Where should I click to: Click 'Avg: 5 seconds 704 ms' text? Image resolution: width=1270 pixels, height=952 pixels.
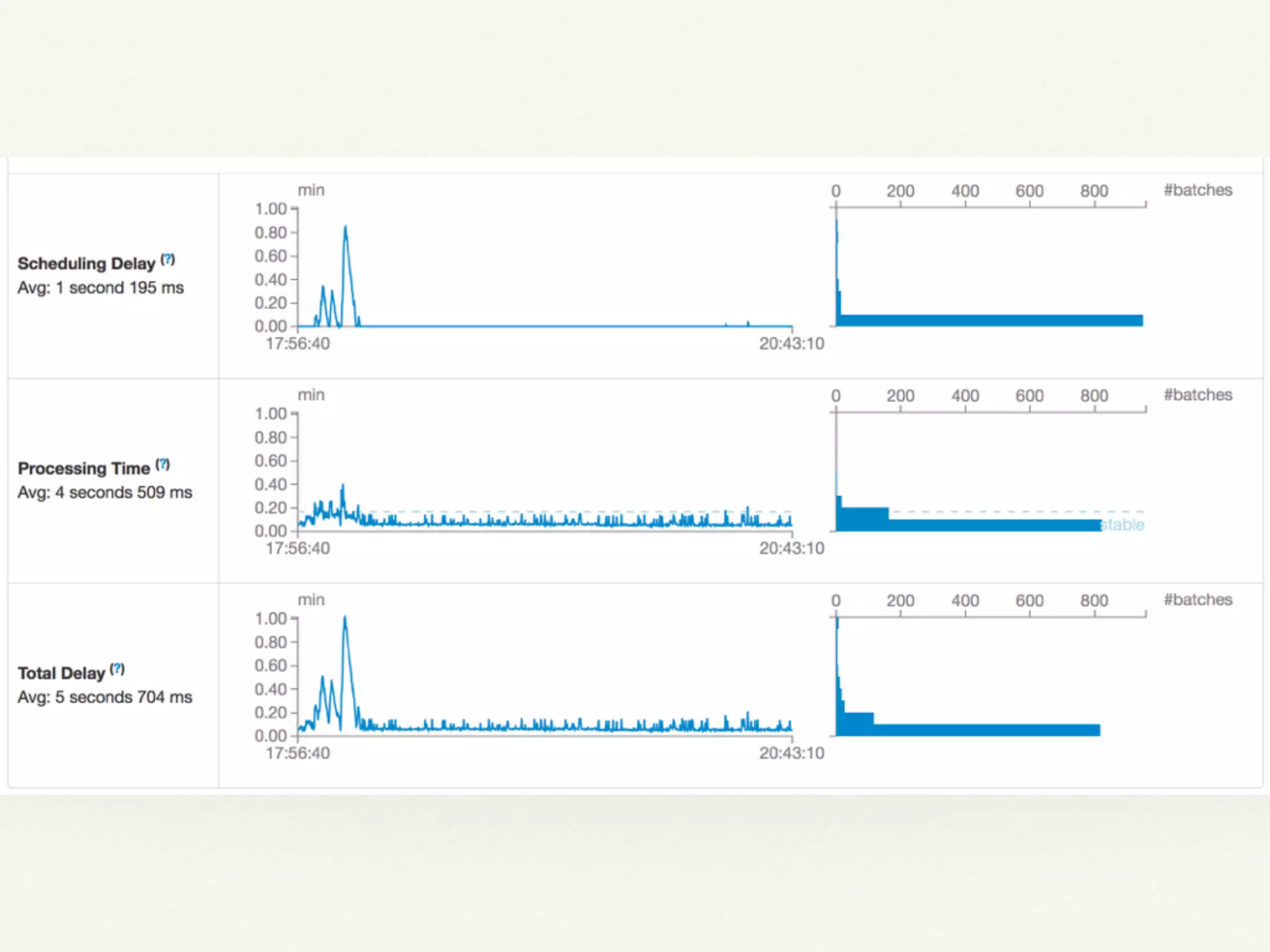105,697
